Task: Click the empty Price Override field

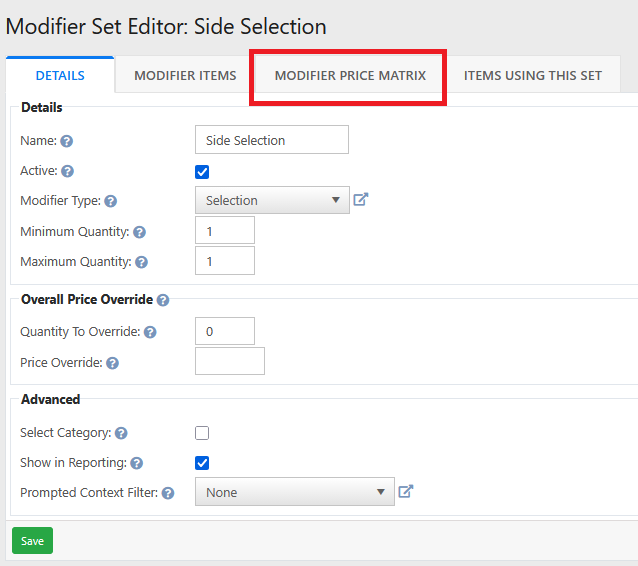Action: point(230,361)
